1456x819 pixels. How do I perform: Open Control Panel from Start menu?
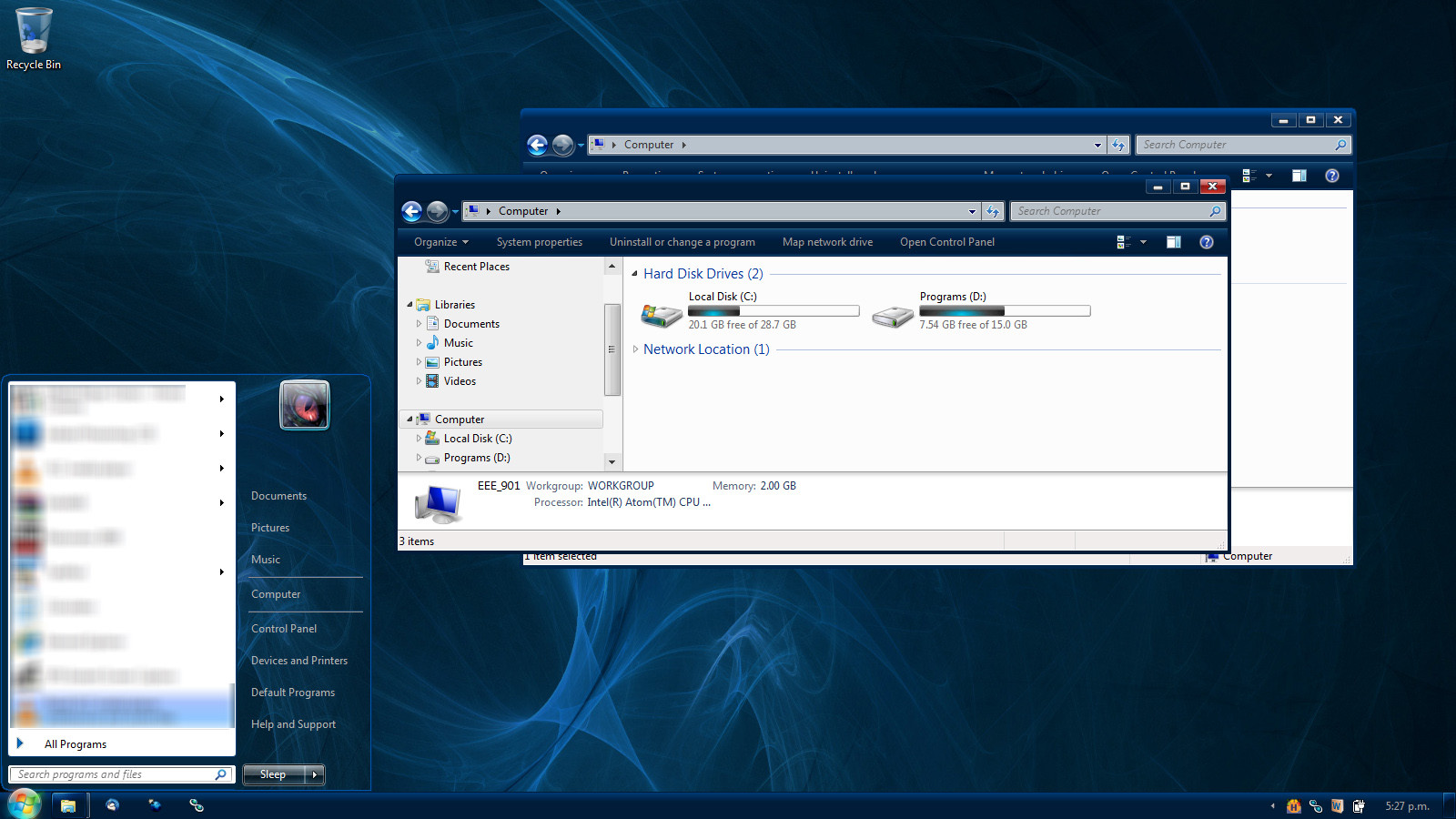284,629
